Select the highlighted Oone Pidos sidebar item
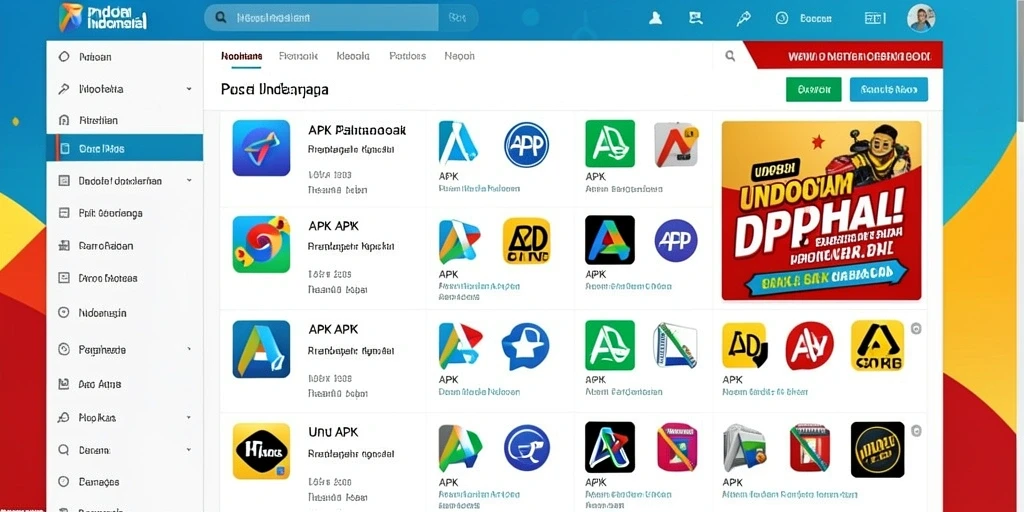This screenshot has width=1024, height=512. [125, 148]
